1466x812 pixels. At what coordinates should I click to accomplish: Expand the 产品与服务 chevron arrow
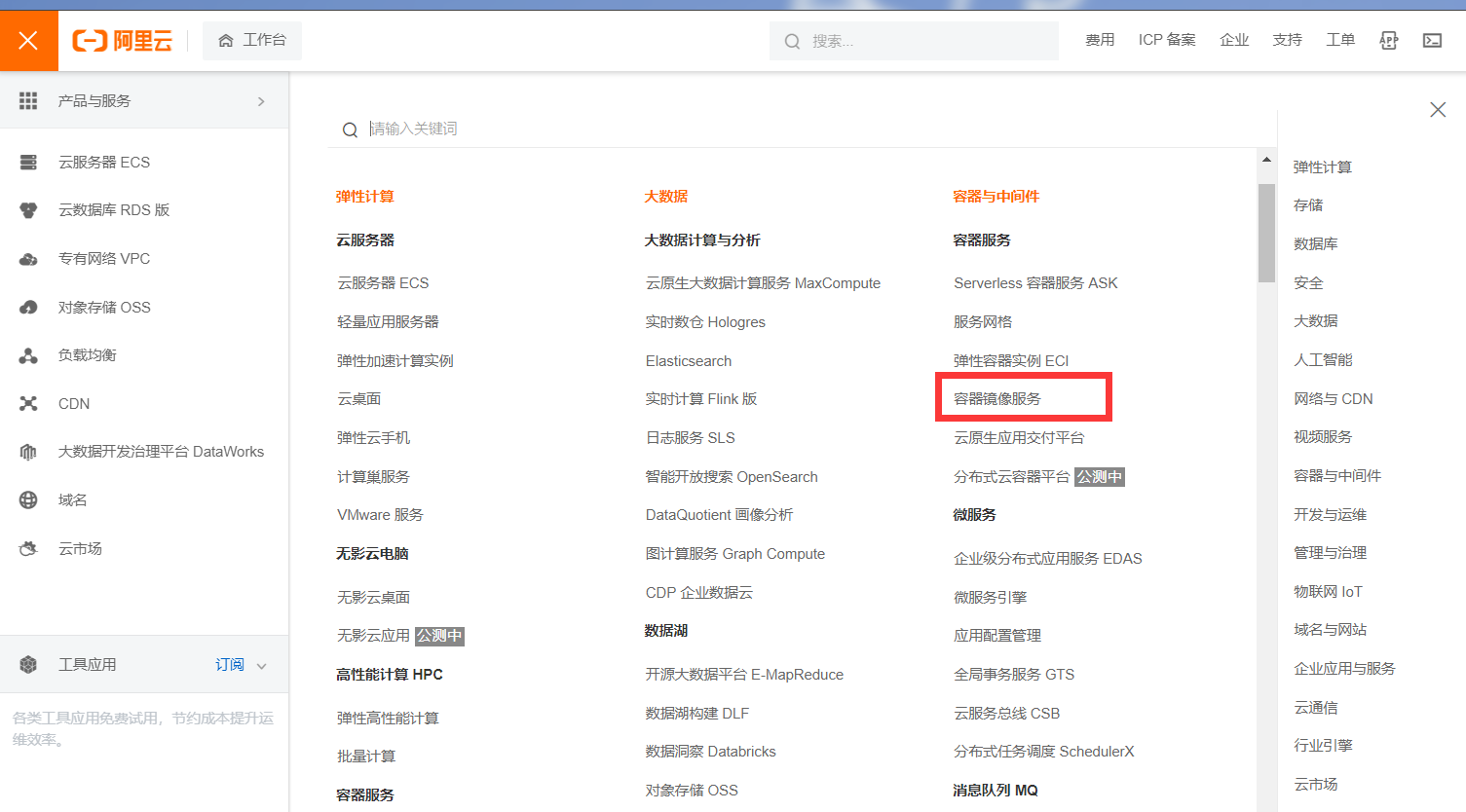(261, 101)
